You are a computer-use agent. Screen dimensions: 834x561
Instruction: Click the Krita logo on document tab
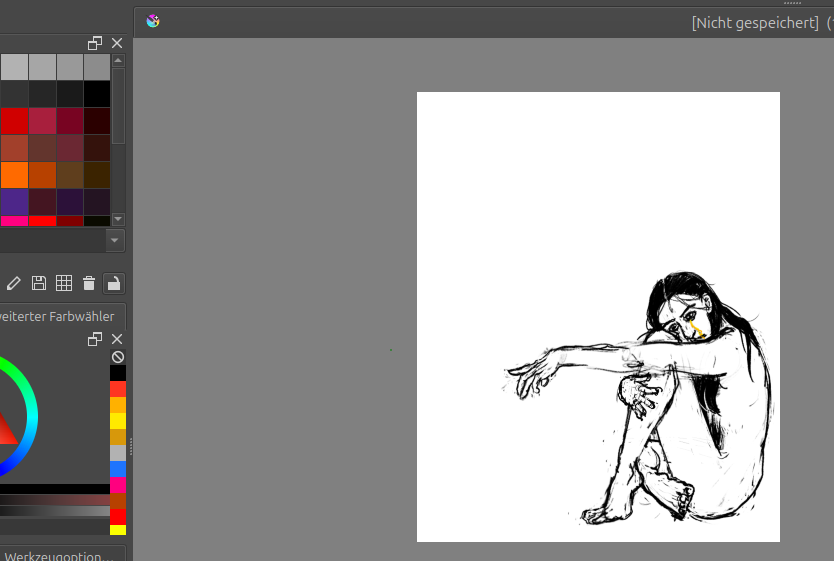[152, 21]
